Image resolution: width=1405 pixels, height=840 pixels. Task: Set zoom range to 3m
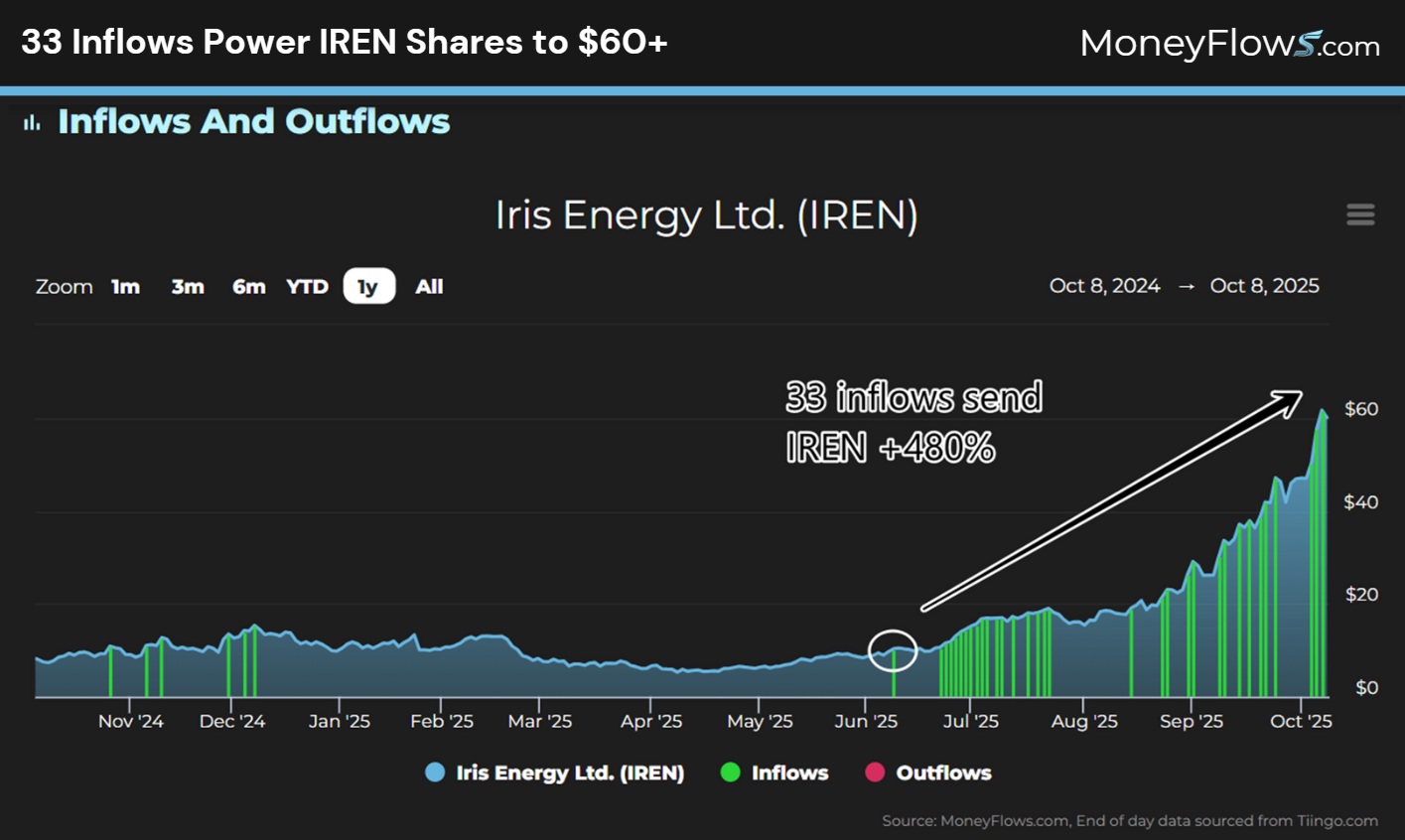pyautogui.click(x=188, y=287)
